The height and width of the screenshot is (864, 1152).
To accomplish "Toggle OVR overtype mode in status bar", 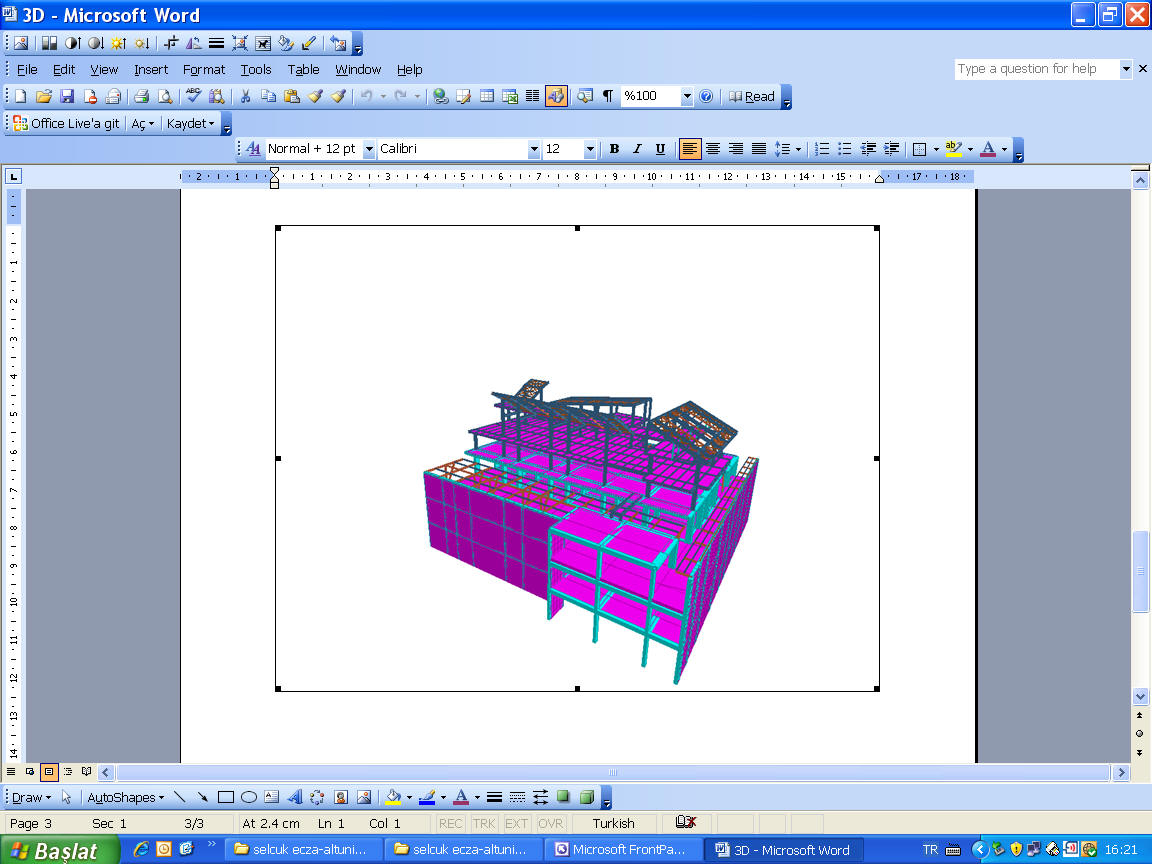I will 550,823.
